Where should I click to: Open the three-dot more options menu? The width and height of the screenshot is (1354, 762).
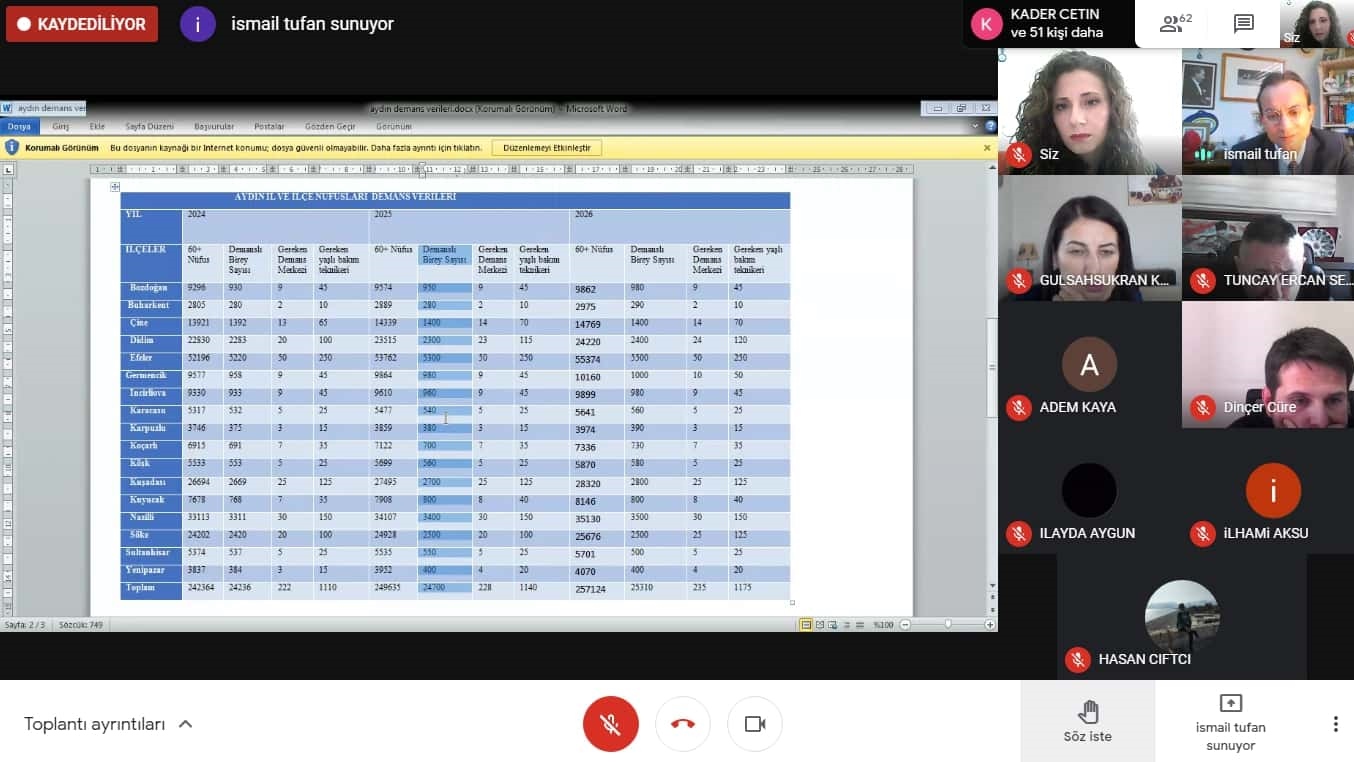click(1335, 724)
